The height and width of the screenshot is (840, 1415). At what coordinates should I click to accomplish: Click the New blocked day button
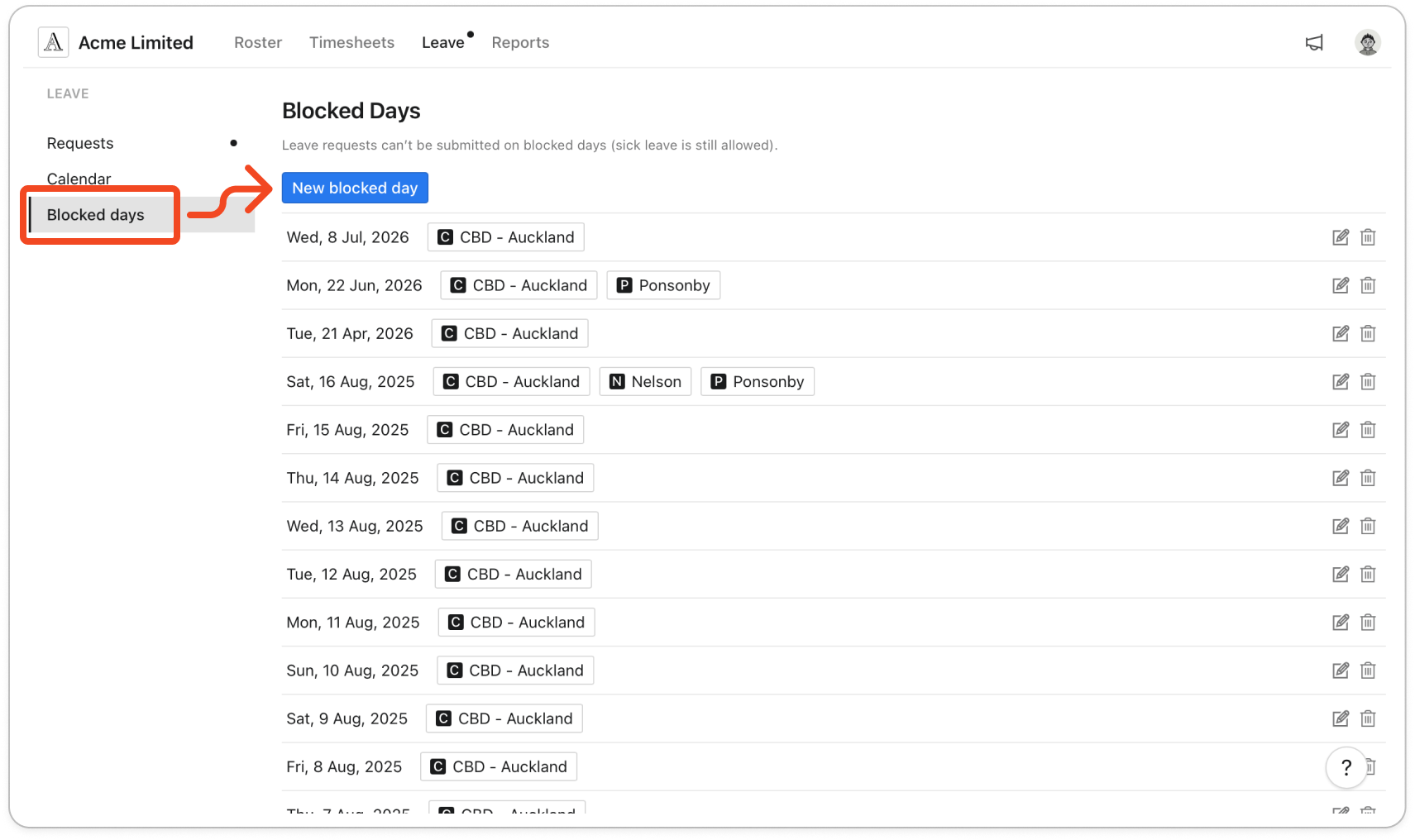(355, 188)
